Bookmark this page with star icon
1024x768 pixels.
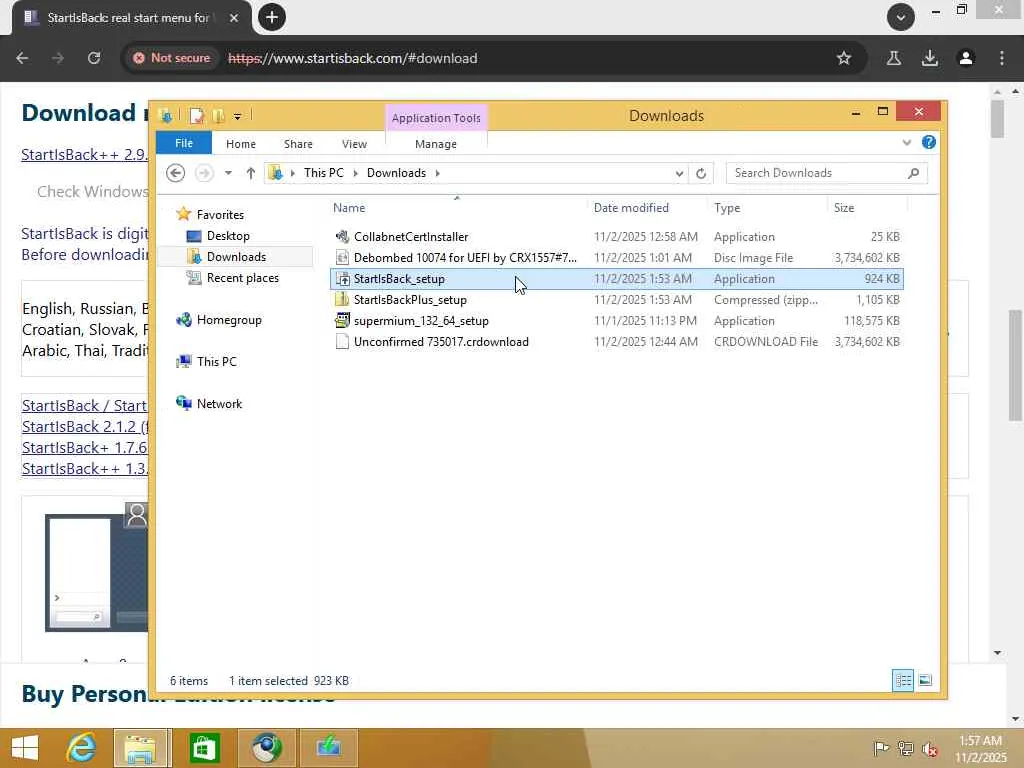[844, 58]
